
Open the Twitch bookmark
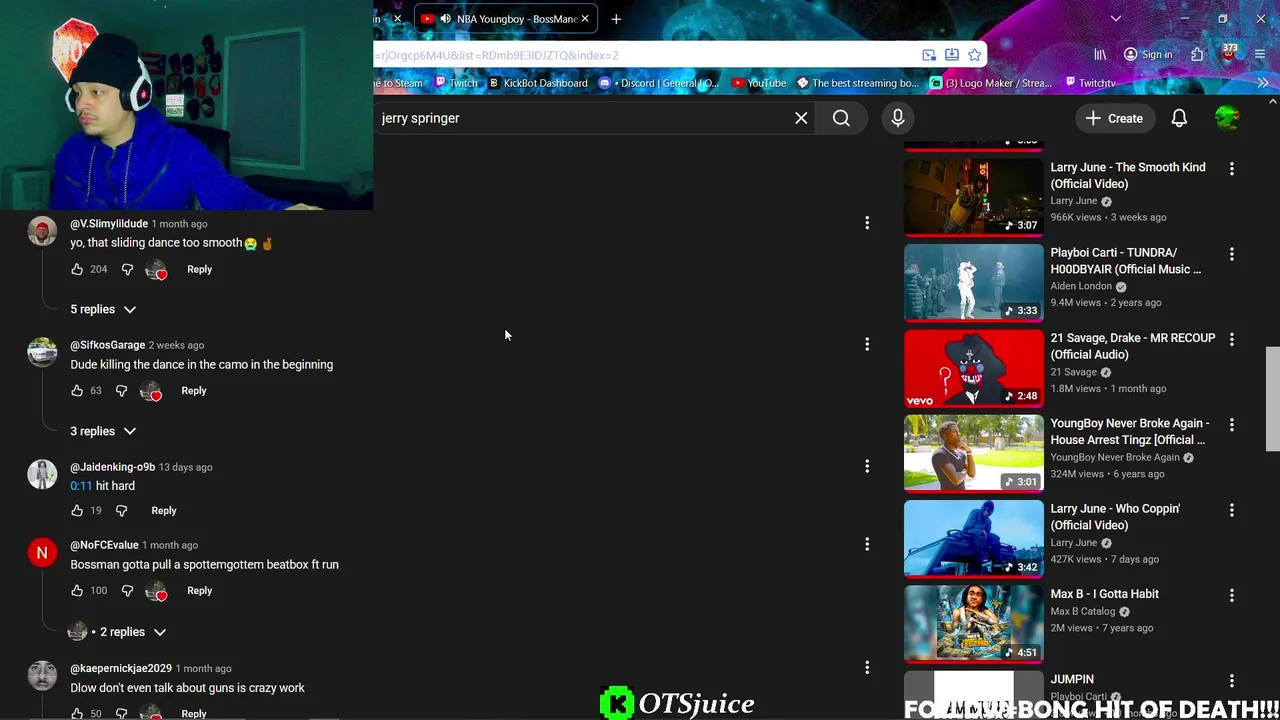tap(457, 83)
